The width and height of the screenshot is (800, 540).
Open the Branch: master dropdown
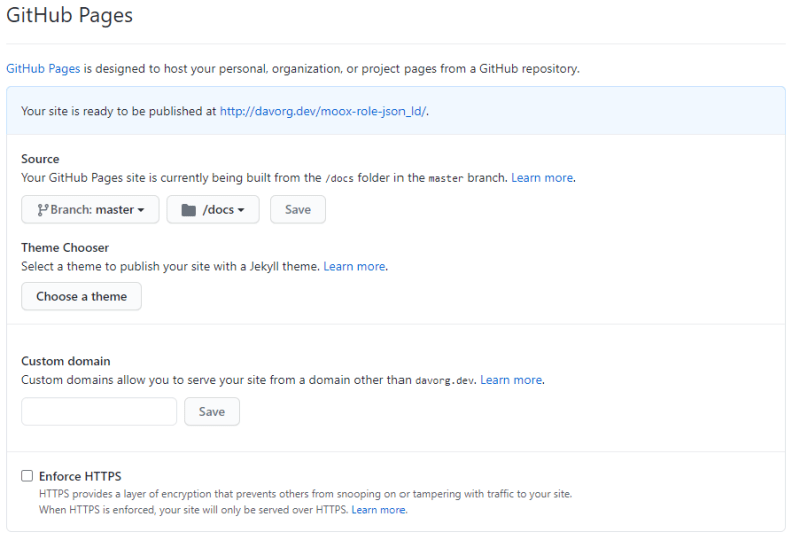point(90,210)
